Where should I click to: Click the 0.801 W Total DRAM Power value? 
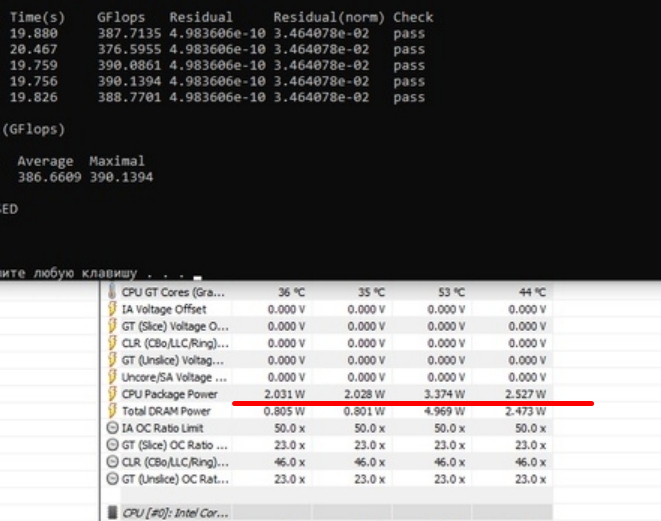365,411
